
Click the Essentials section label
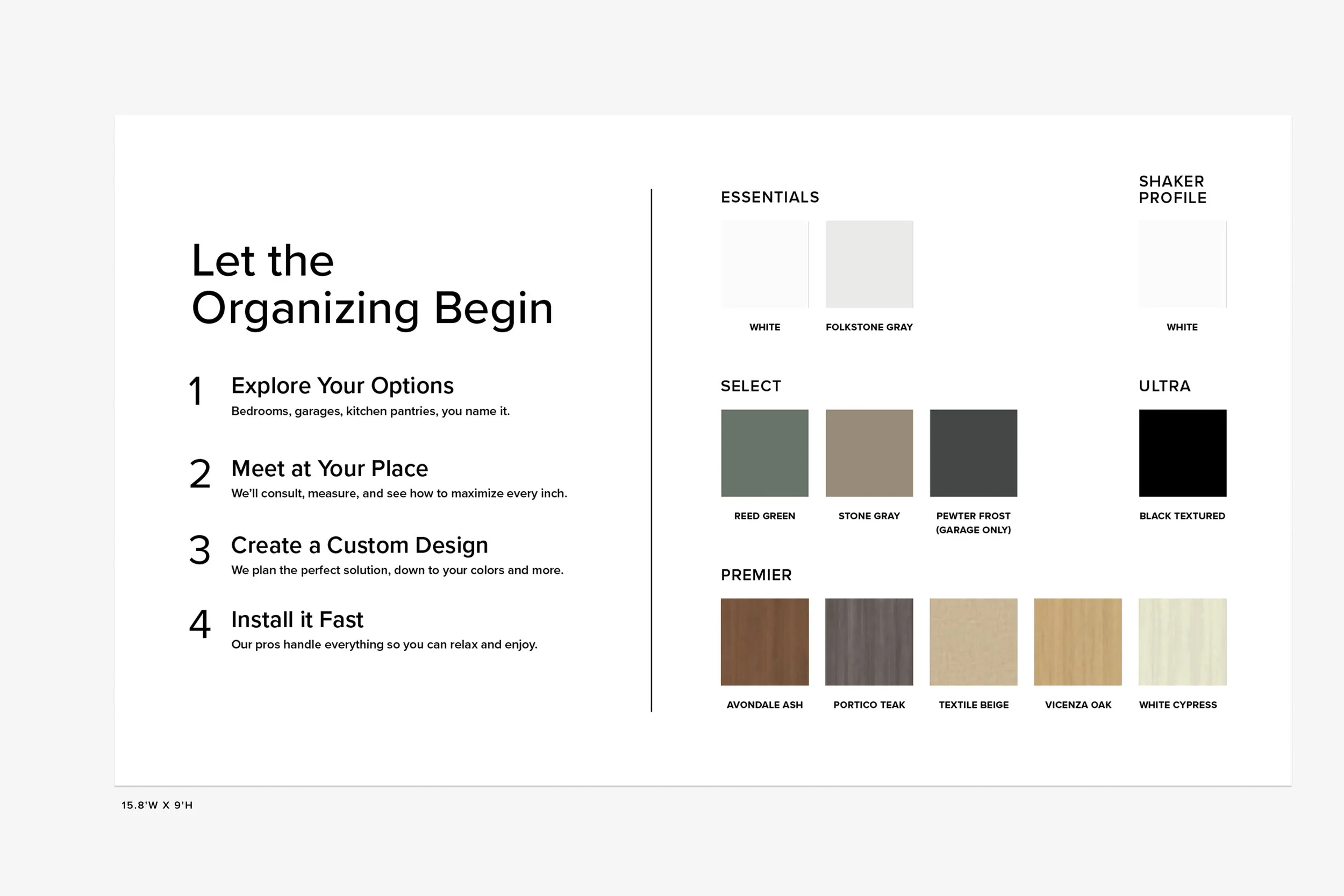[770, 197]
